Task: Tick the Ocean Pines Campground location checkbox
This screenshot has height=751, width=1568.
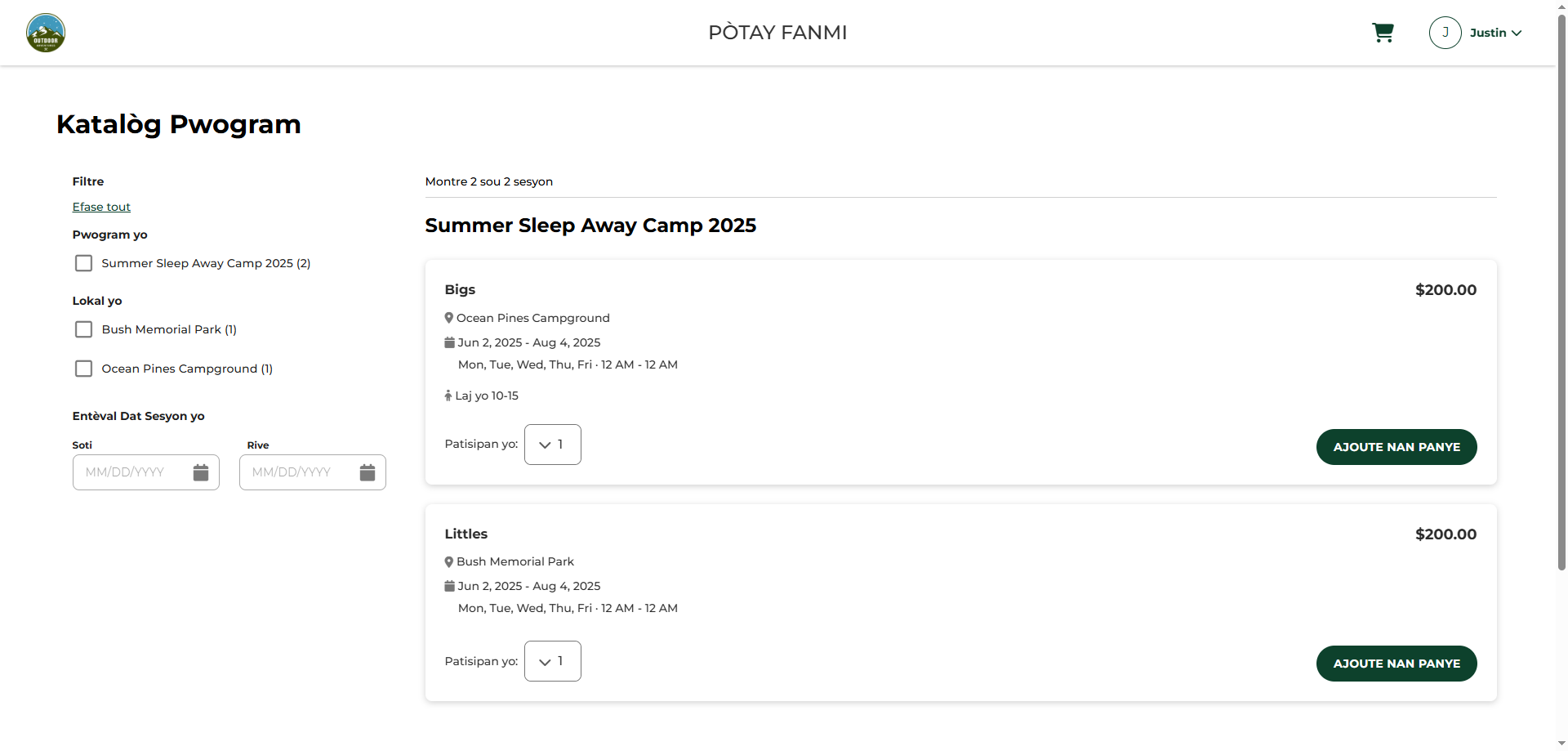Action: click(83, 369)
